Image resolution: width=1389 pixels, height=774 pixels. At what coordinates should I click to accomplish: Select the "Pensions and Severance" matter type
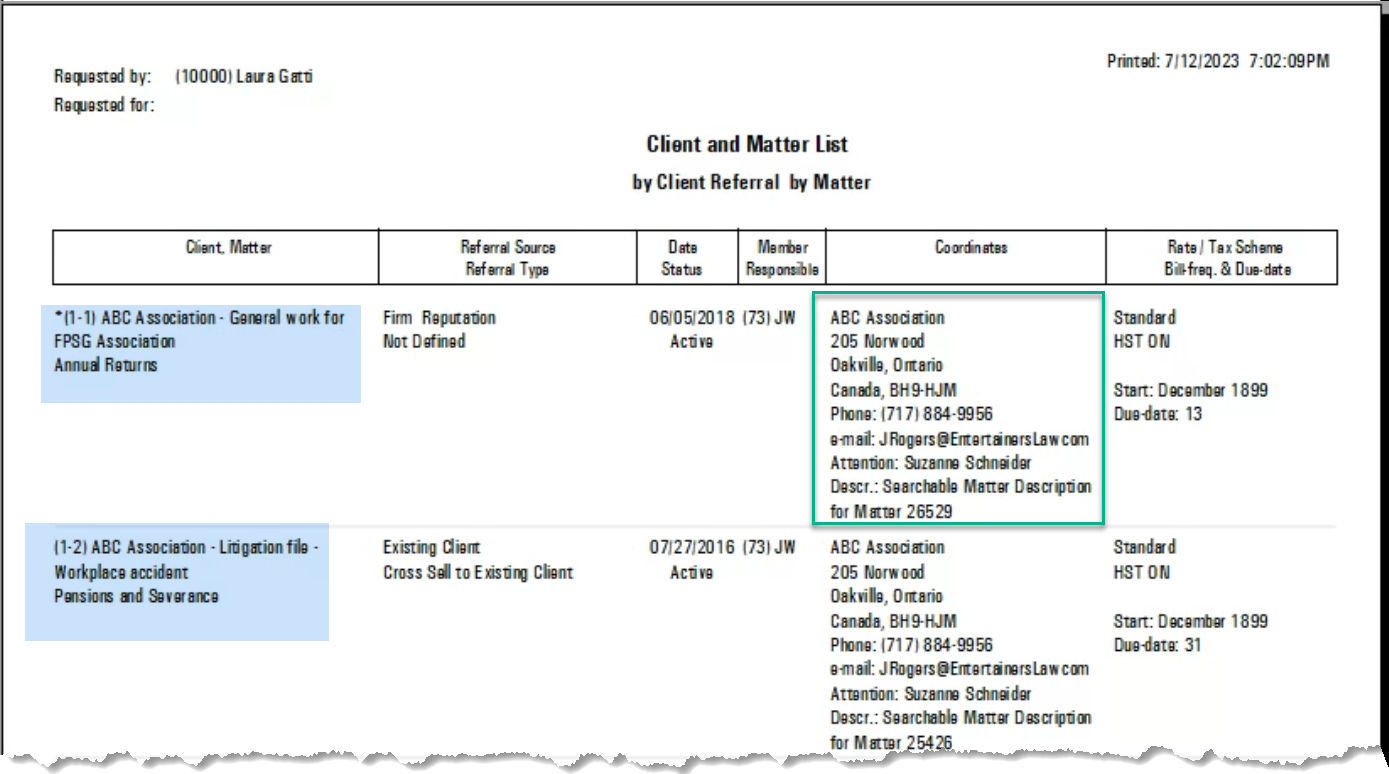click(x=136, y=596)
